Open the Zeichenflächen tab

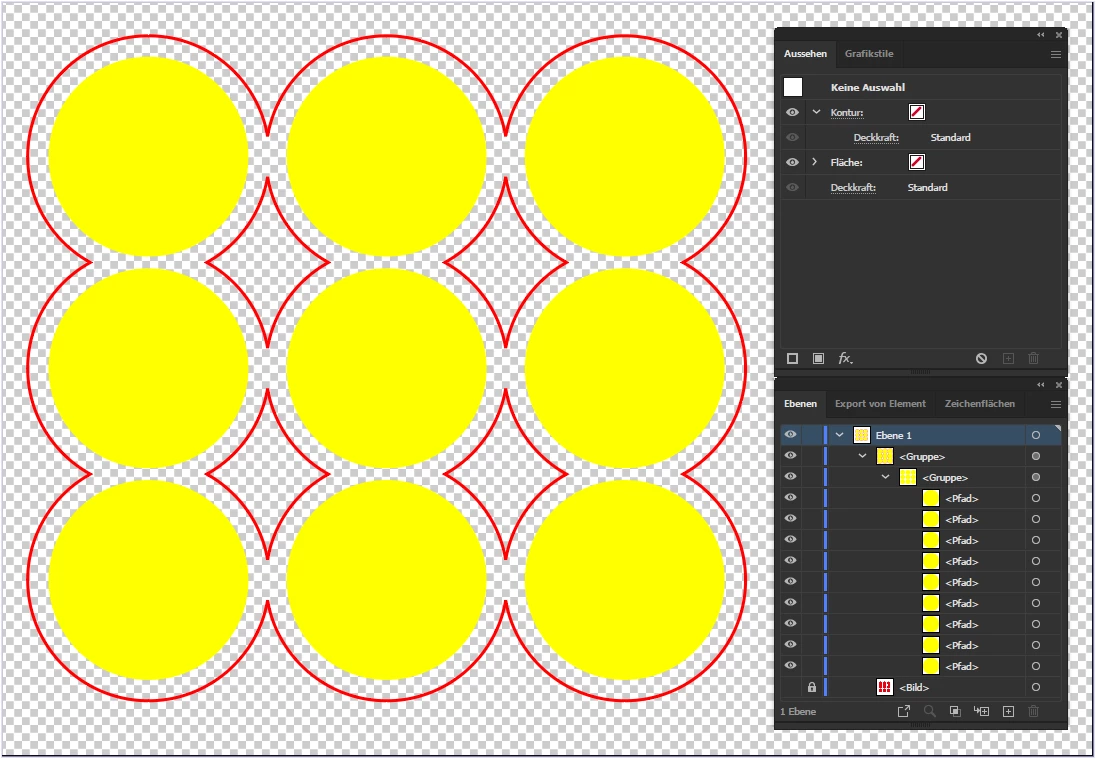[x=980, y=404]
